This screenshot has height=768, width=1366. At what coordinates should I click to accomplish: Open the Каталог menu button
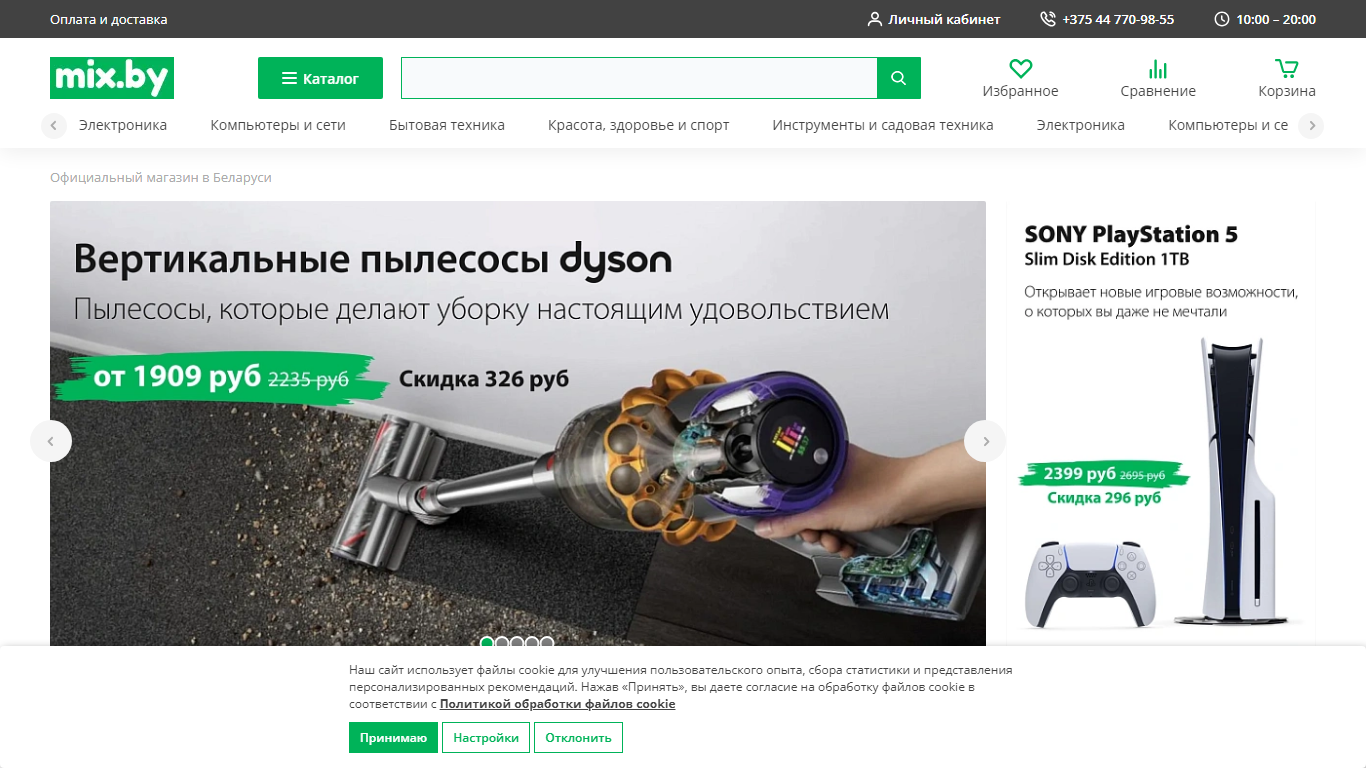(320, 78)
